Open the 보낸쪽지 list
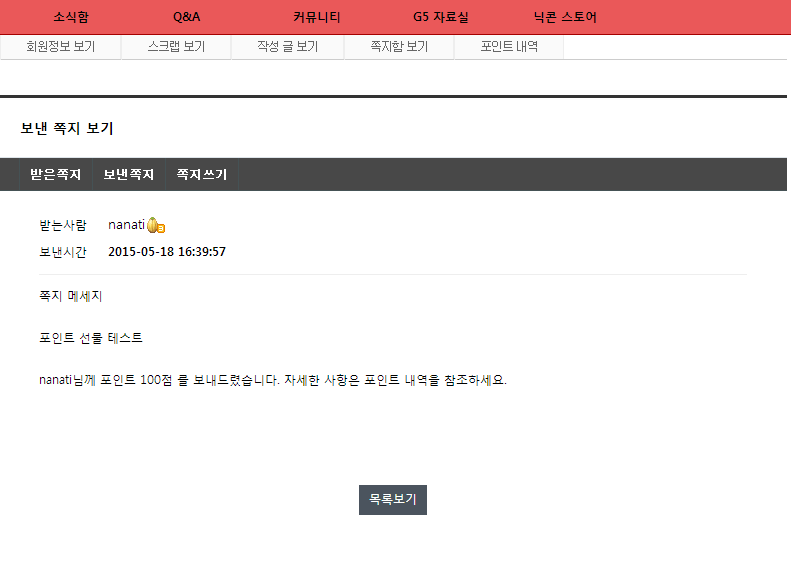This screenshot has width=791, height=571. coord(129,175)
